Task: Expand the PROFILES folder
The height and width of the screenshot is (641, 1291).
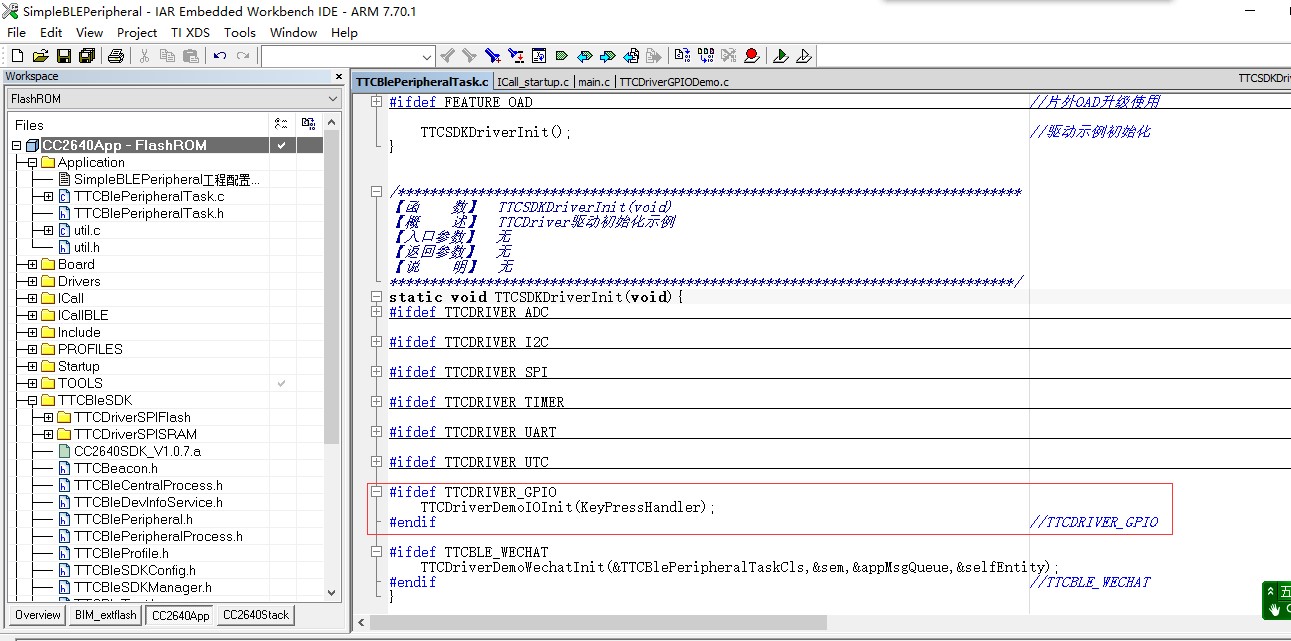Action: pyautogui.click(x=33, y=349)
